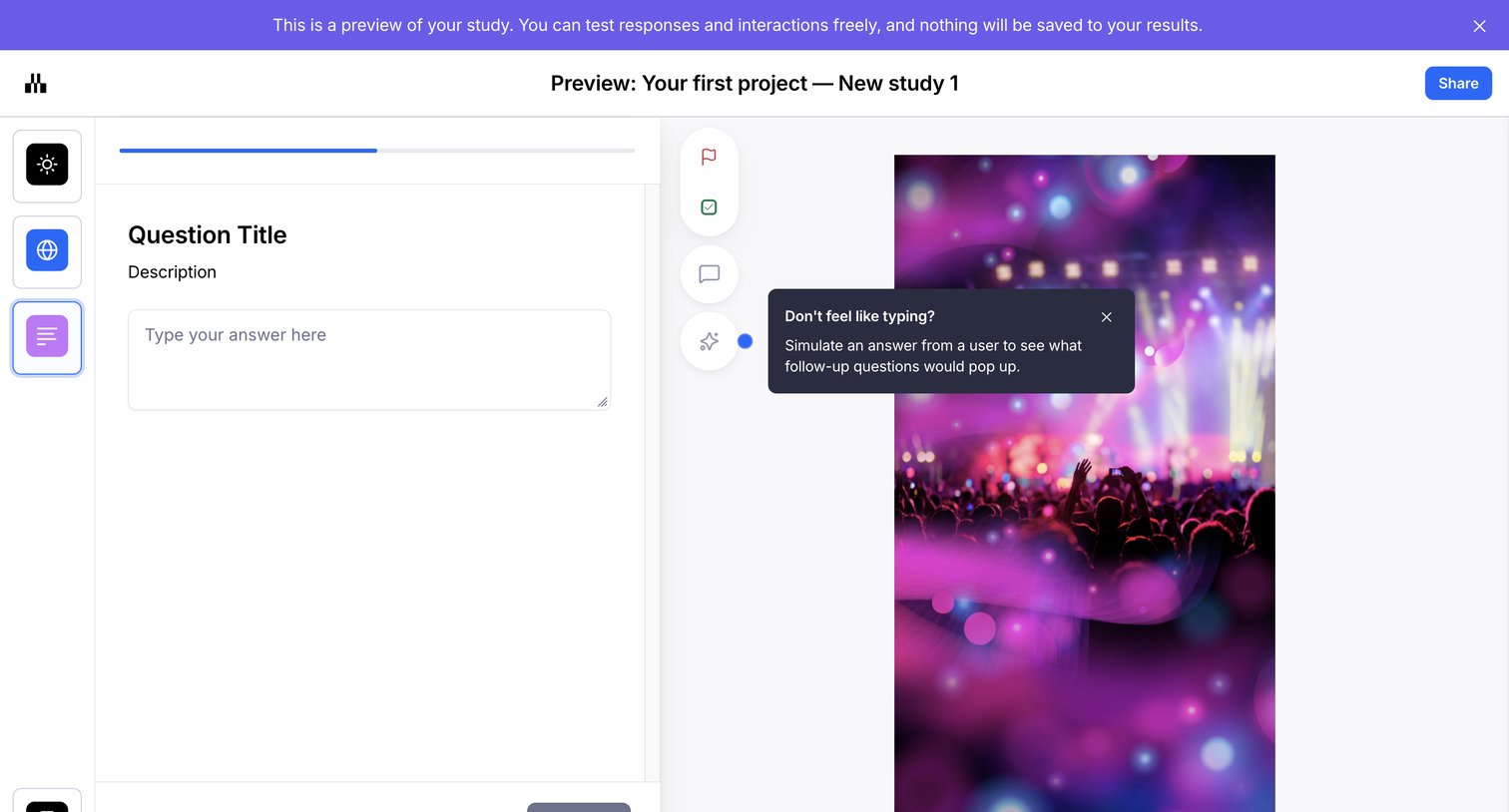
Task: Click the answer box resize handle
Action: pos(602,401)
